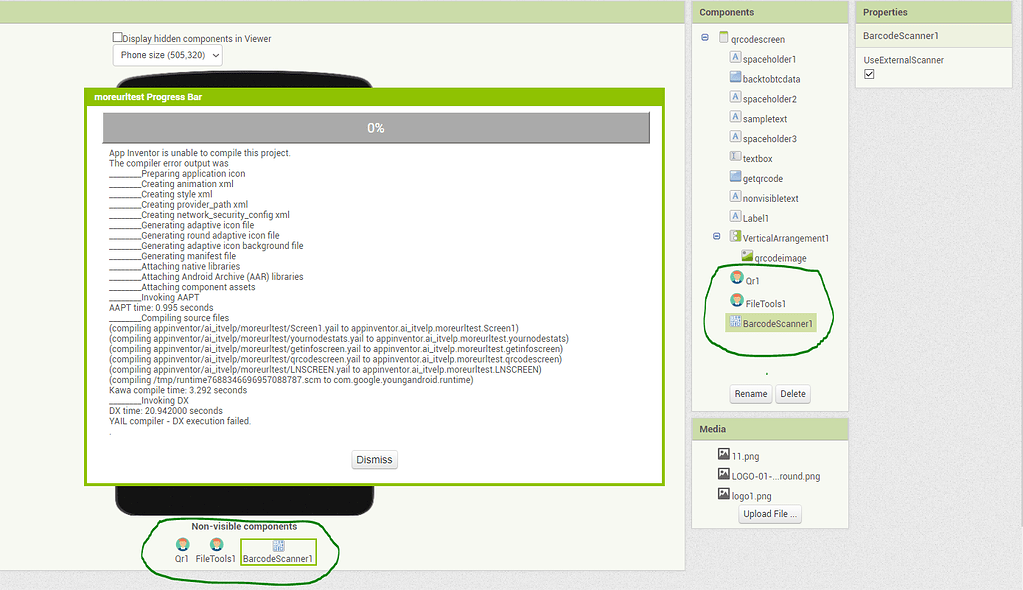Click the textbox icon in the Components tree
Screen dimensions: 1023x590
pos(735,157)
